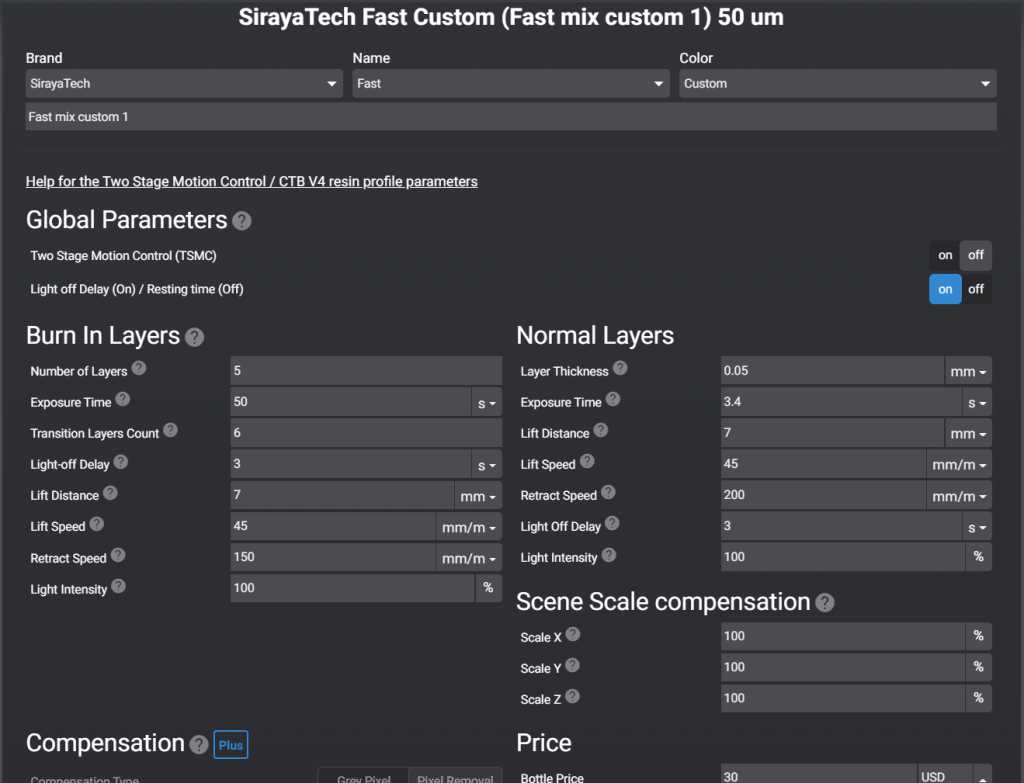Change burn-in Lift Distance unit dropdown

478,496
